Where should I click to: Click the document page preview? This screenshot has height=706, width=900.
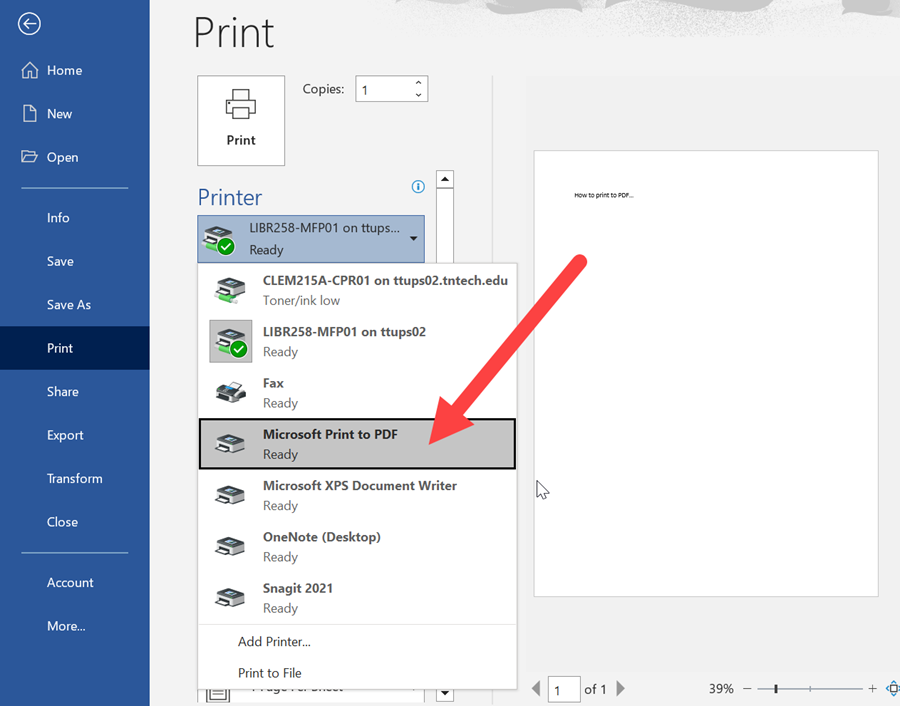click(706, 374)
